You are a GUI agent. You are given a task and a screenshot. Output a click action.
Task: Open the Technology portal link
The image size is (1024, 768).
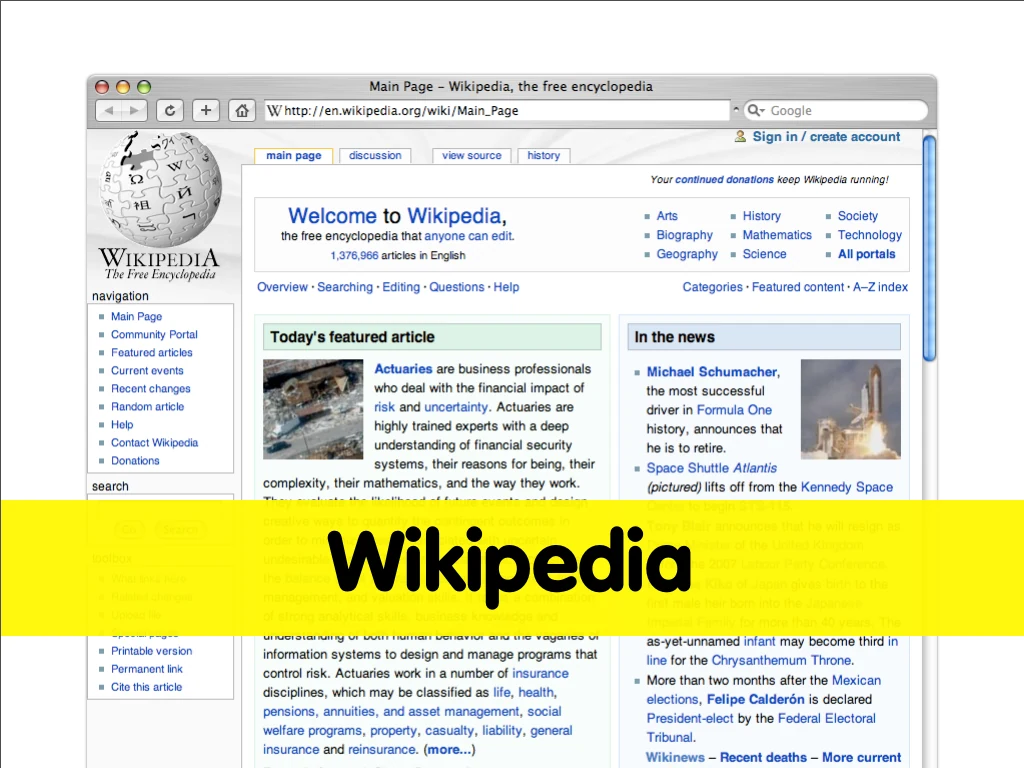pos(870,234)
